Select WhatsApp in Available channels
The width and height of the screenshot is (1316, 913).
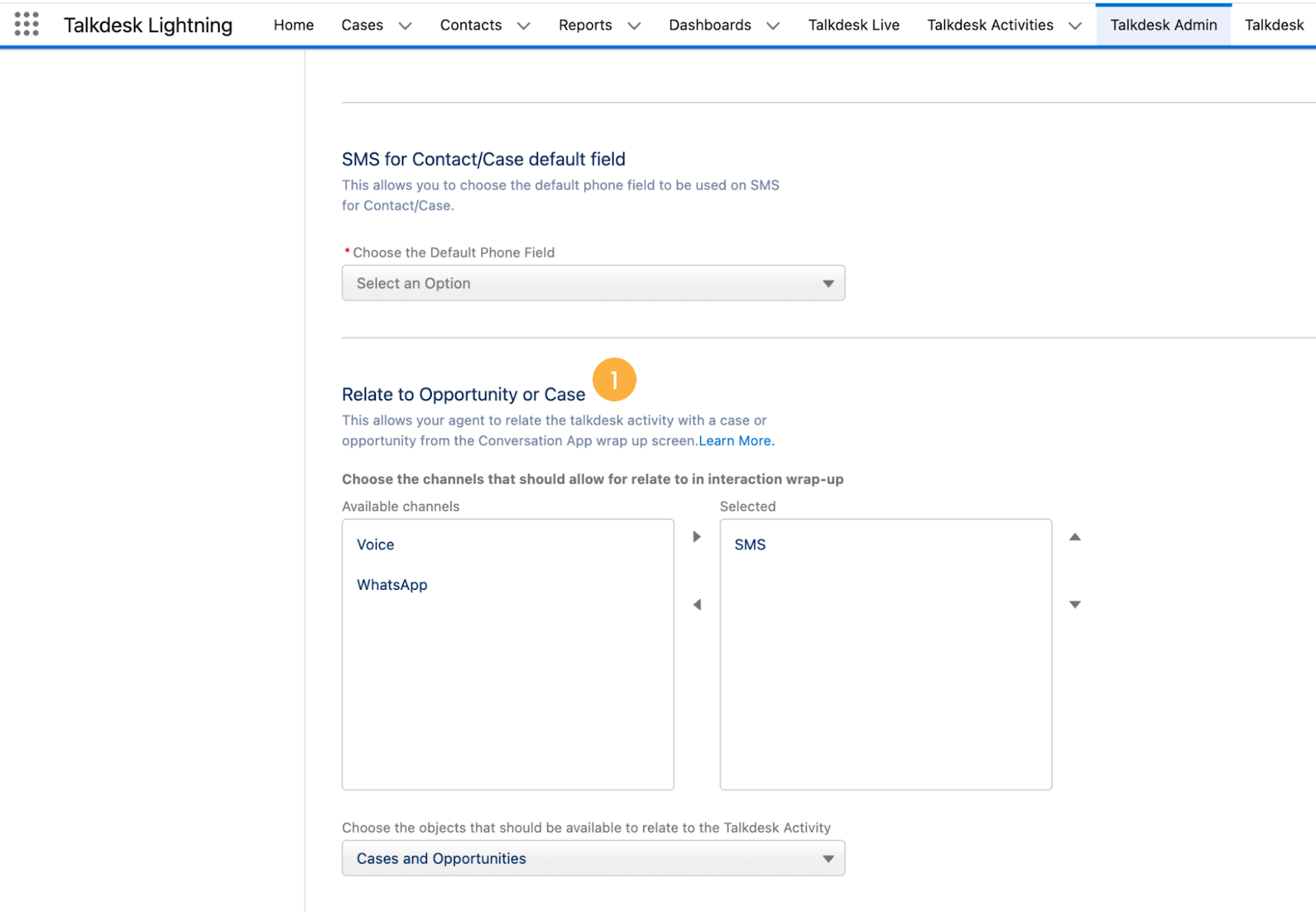(392, 585)
